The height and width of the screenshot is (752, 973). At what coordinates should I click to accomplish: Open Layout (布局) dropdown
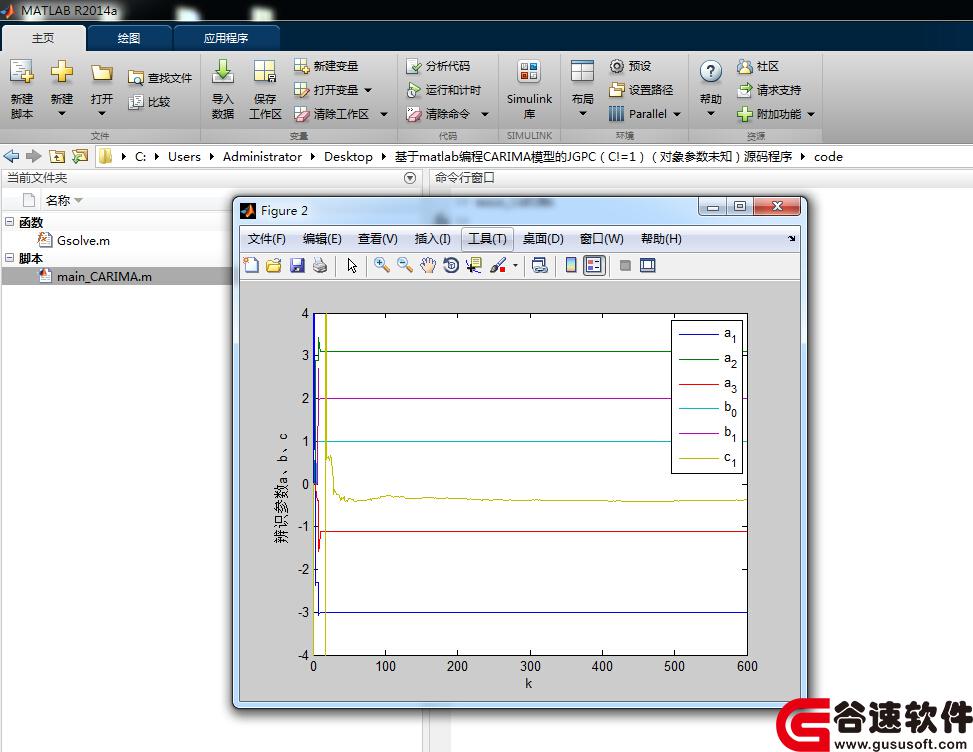pyautogui.click(x=583, y=114)
